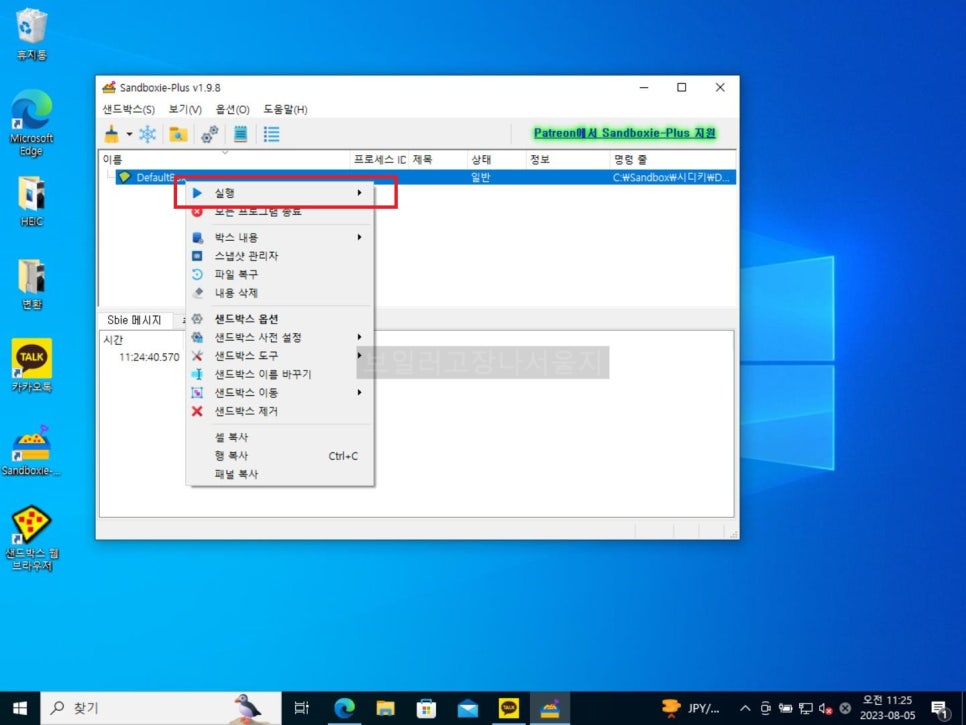Open the gears settings toolbar icon

tap(209, 134)
